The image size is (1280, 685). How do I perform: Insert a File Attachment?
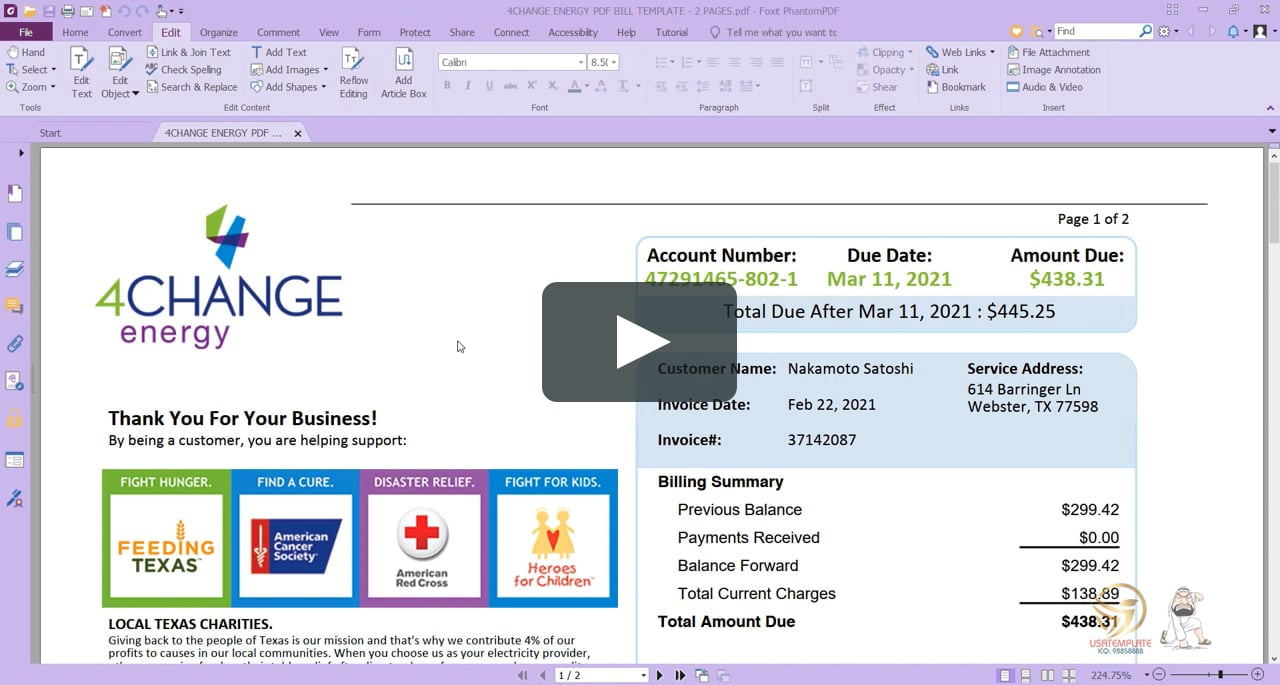[x=1049, y=52]
